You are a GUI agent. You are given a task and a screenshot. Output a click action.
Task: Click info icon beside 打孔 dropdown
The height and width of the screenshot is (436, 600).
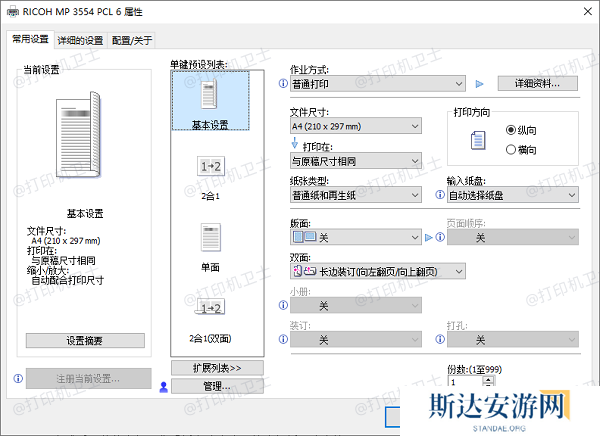click(440, 339)
